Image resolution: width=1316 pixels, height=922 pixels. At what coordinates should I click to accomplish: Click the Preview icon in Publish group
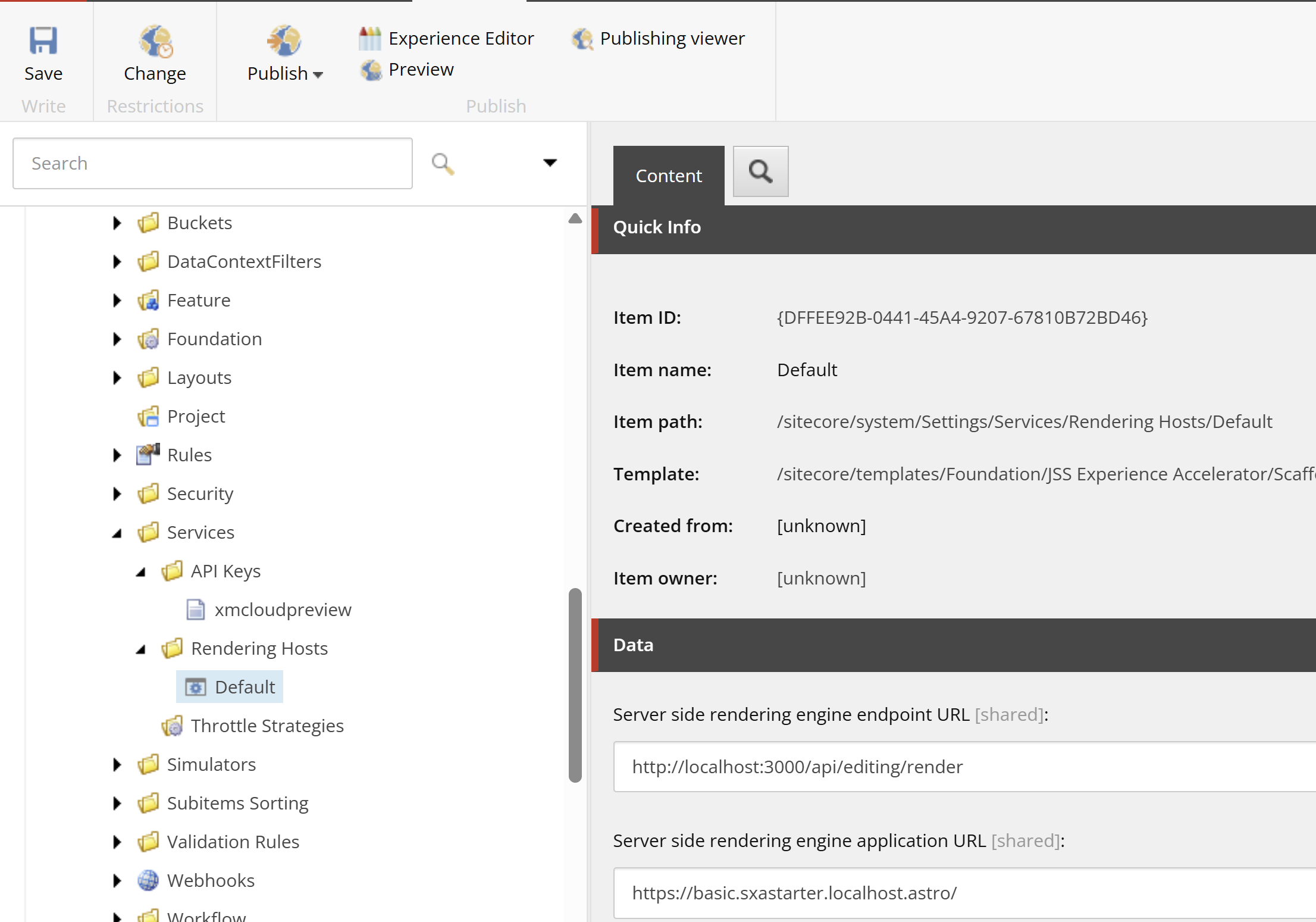click(x=371, y=70)
